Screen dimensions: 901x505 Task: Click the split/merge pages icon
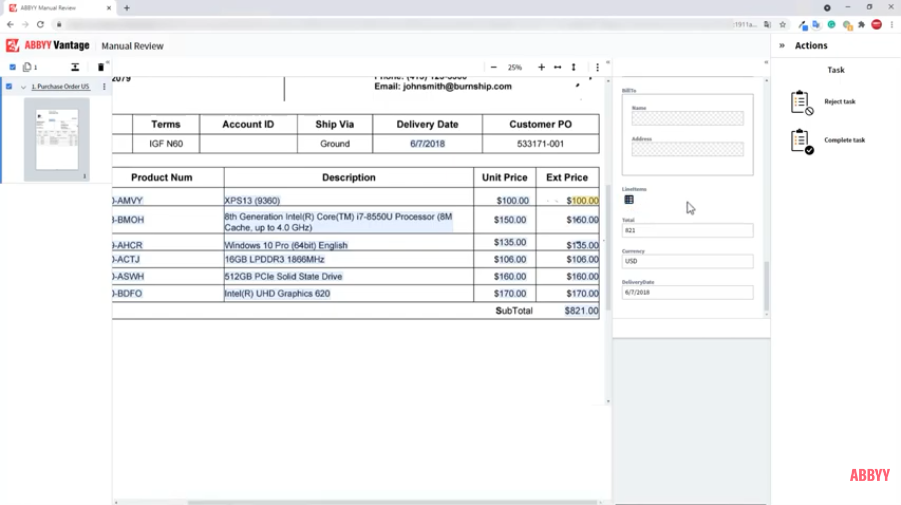tap(75, 67)
